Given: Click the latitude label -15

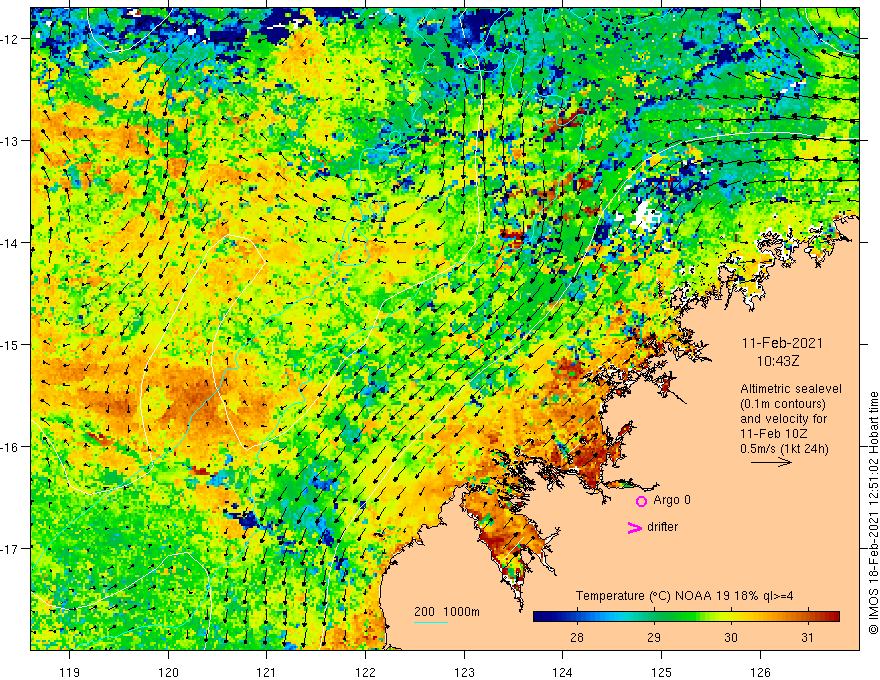Looking at the screenshot, I should click(x=11, y=344).
